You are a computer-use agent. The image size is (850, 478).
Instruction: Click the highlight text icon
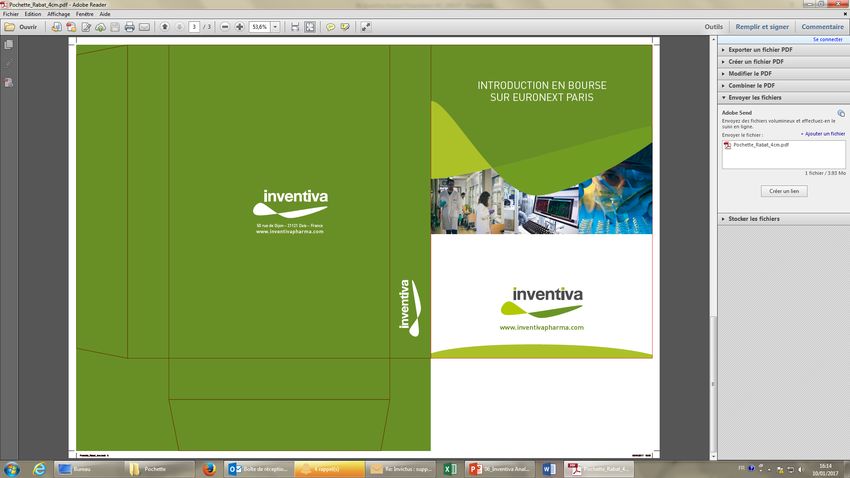(x=345, y=27)
